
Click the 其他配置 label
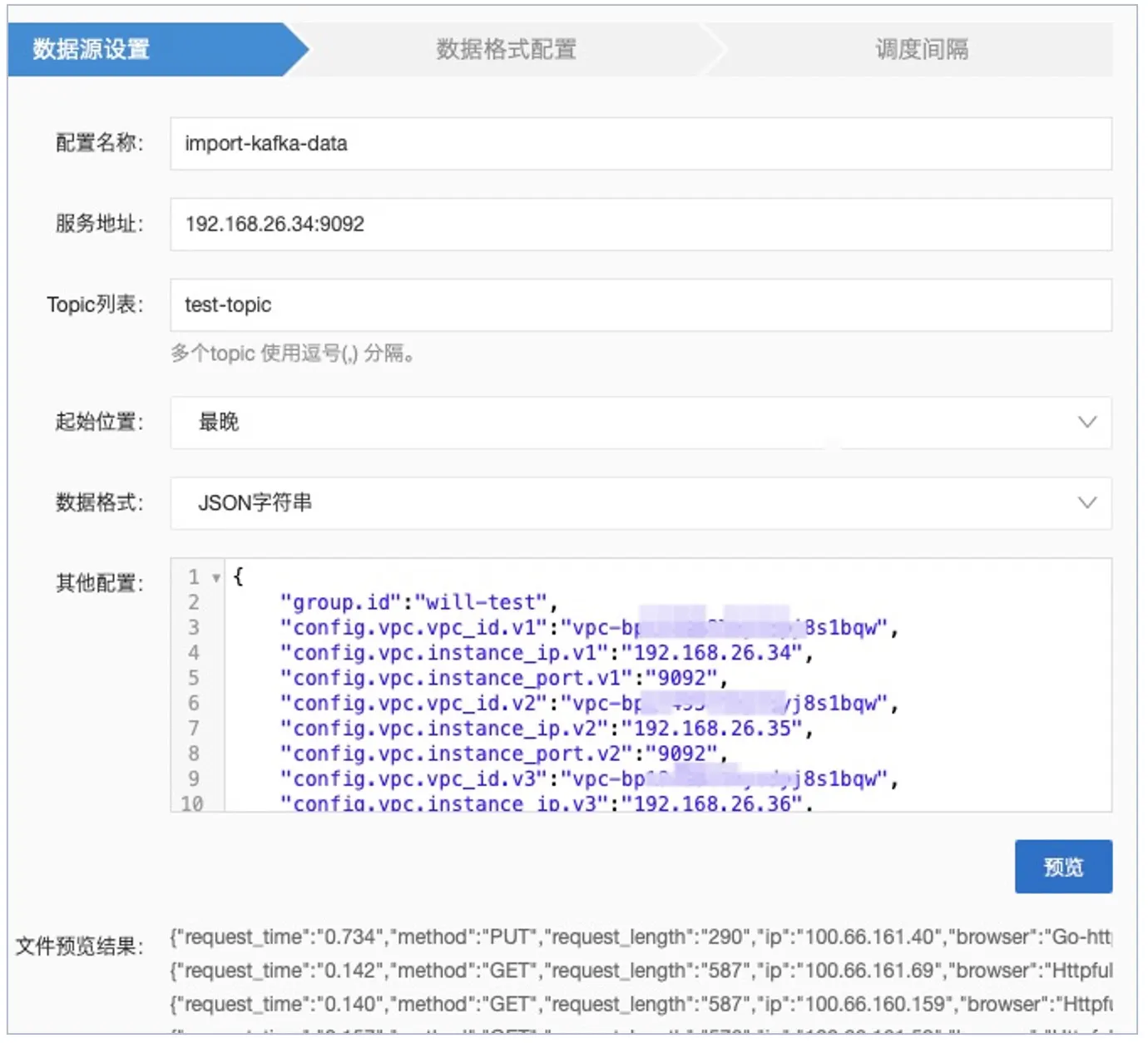pyautogui.click(x=99, y=583)
